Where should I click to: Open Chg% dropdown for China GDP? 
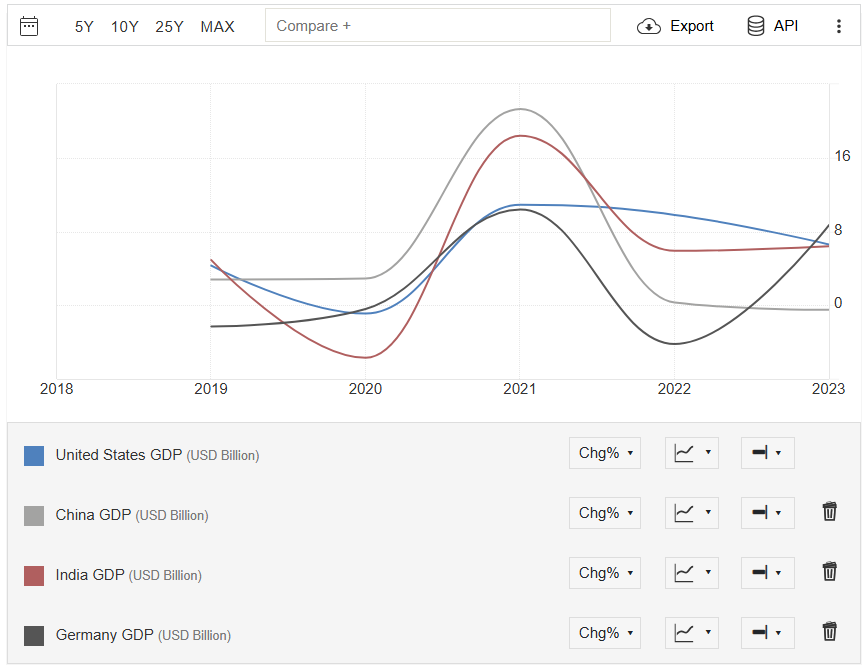tap(605, 513)
